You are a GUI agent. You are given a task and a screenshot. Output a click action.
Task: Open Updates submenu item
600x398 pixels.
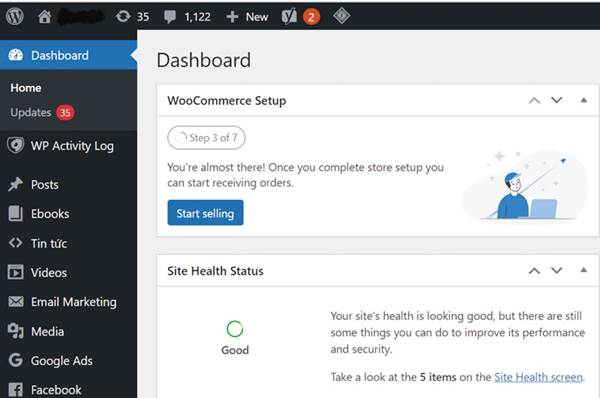pos(31,113)
